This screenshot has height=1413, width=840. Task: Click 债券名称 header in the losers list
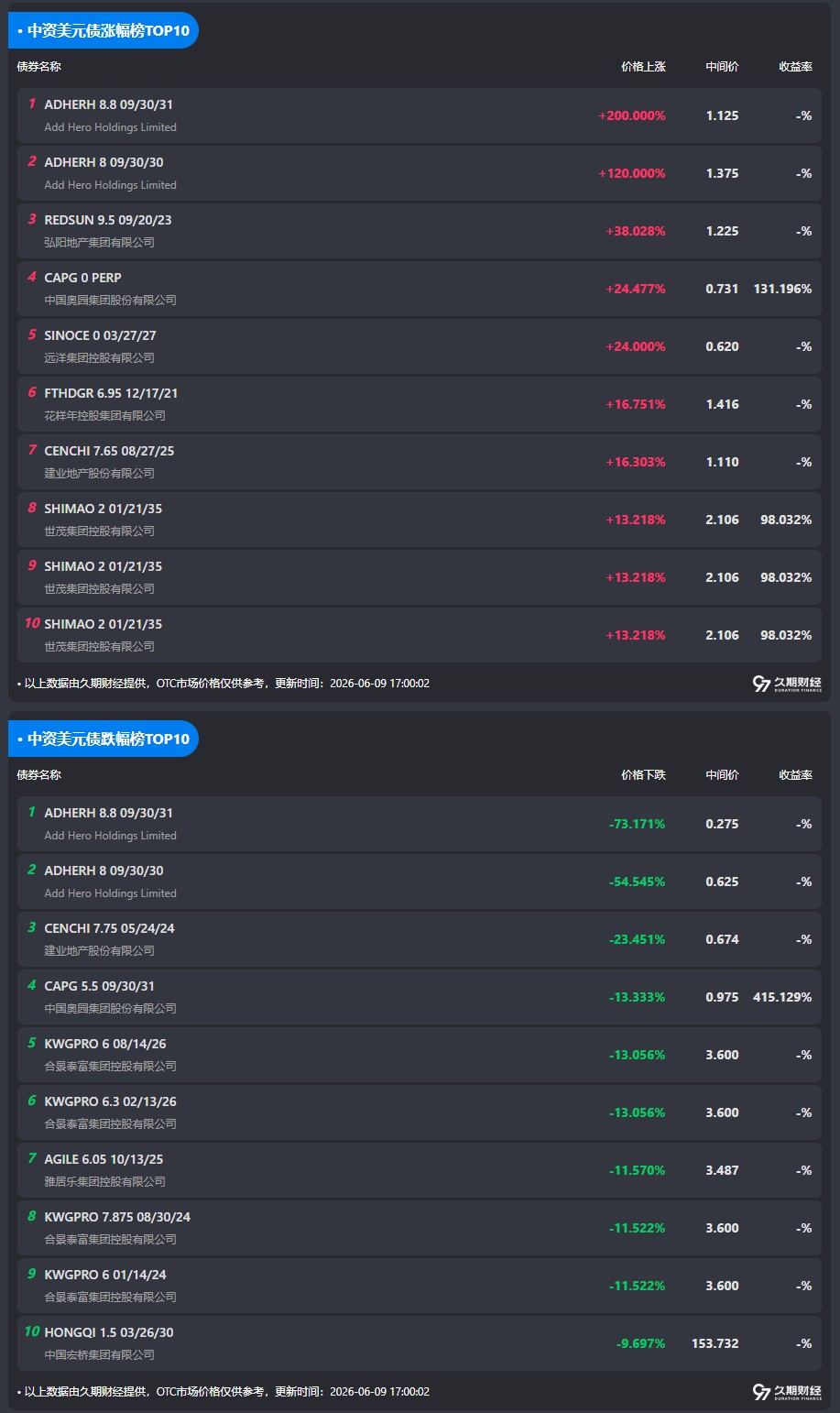[x=39, y=775]
